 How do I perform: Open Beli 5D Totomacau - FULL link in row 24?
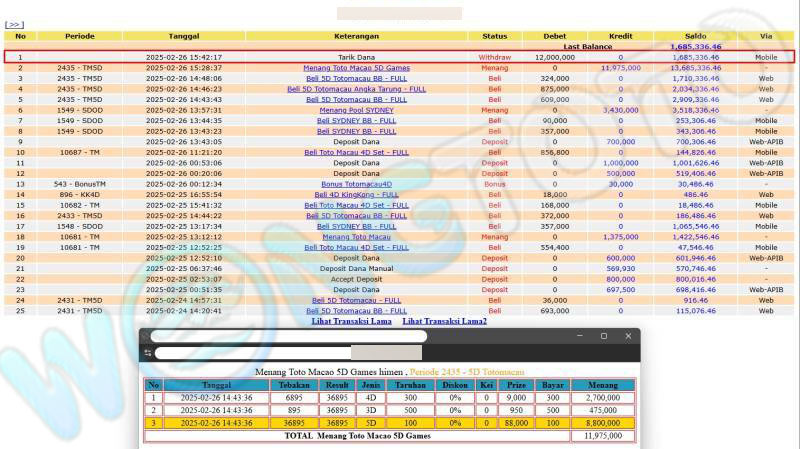(356, 300)
